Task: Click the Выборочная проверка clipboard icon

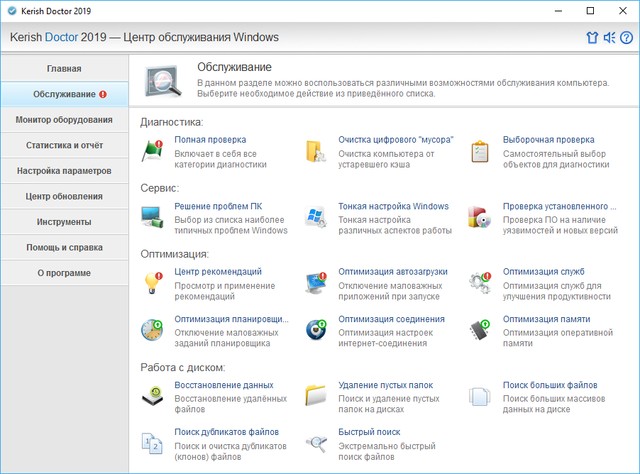Action: point(481,151)
